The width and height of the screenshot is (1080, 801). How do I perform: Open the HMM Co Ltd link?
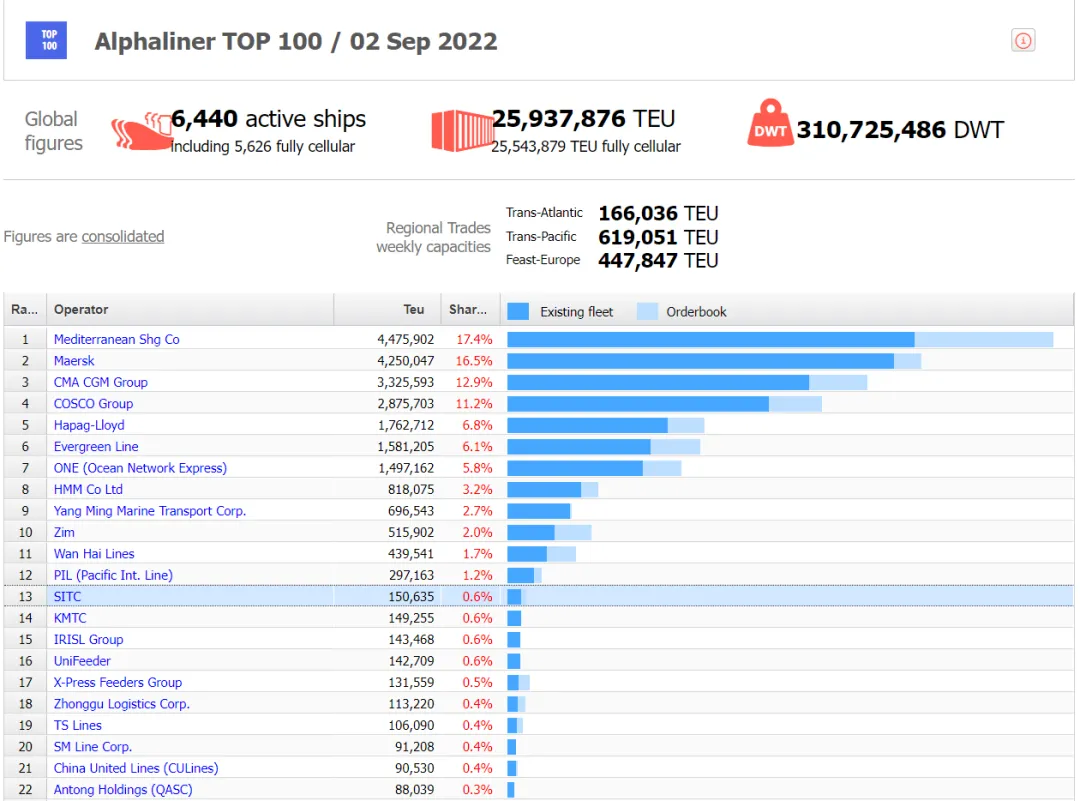88,489
